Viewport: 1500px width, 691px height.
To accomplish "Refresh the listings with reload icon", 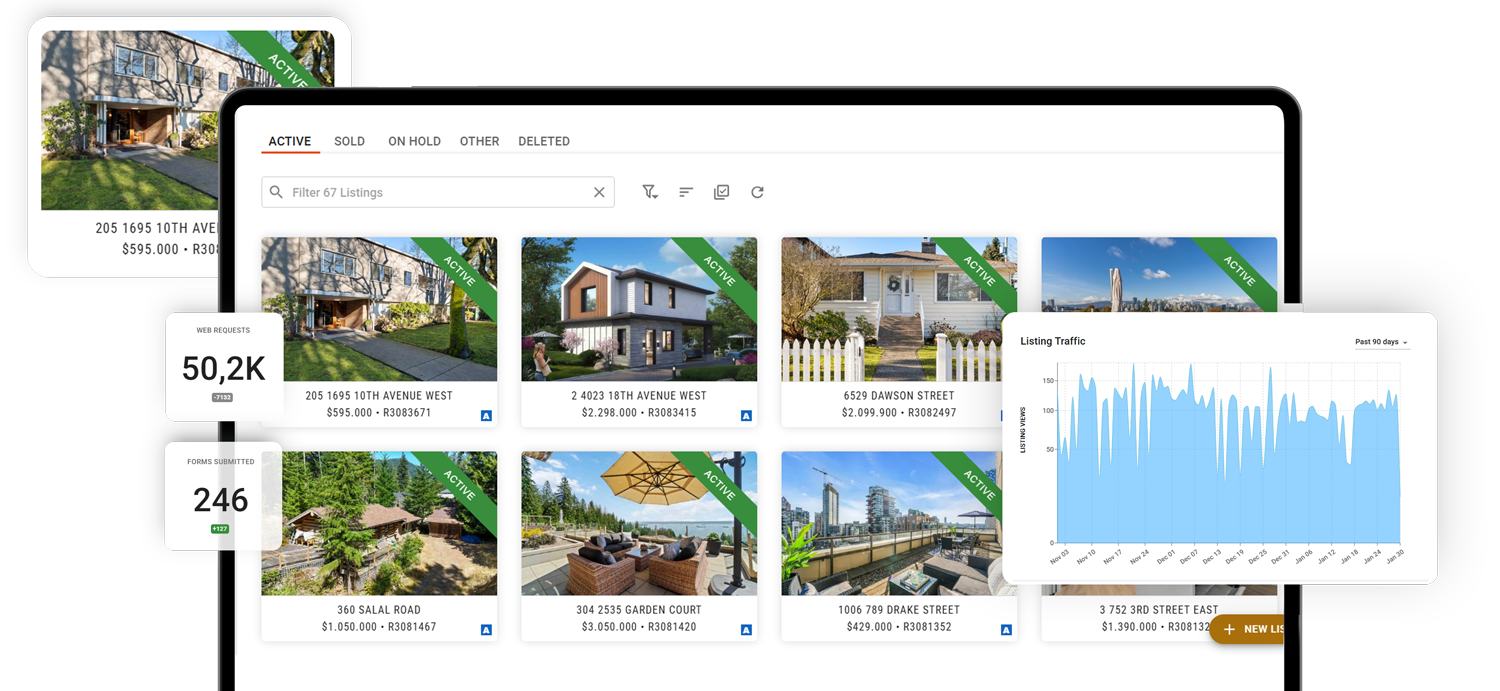I will point(757,192).
